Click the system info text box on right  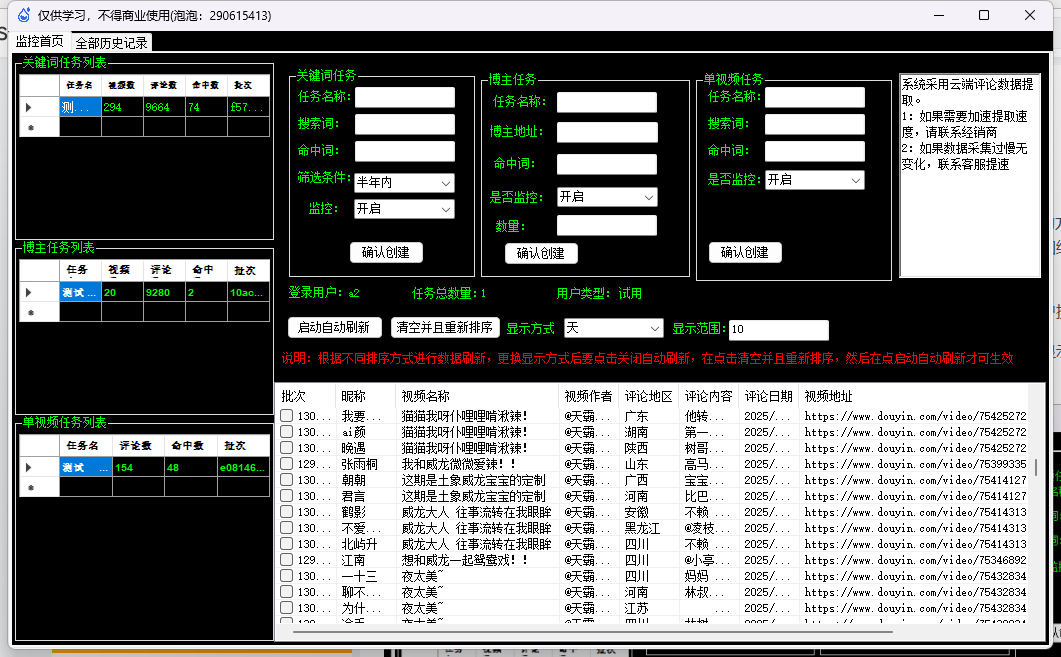coord(970,175)
